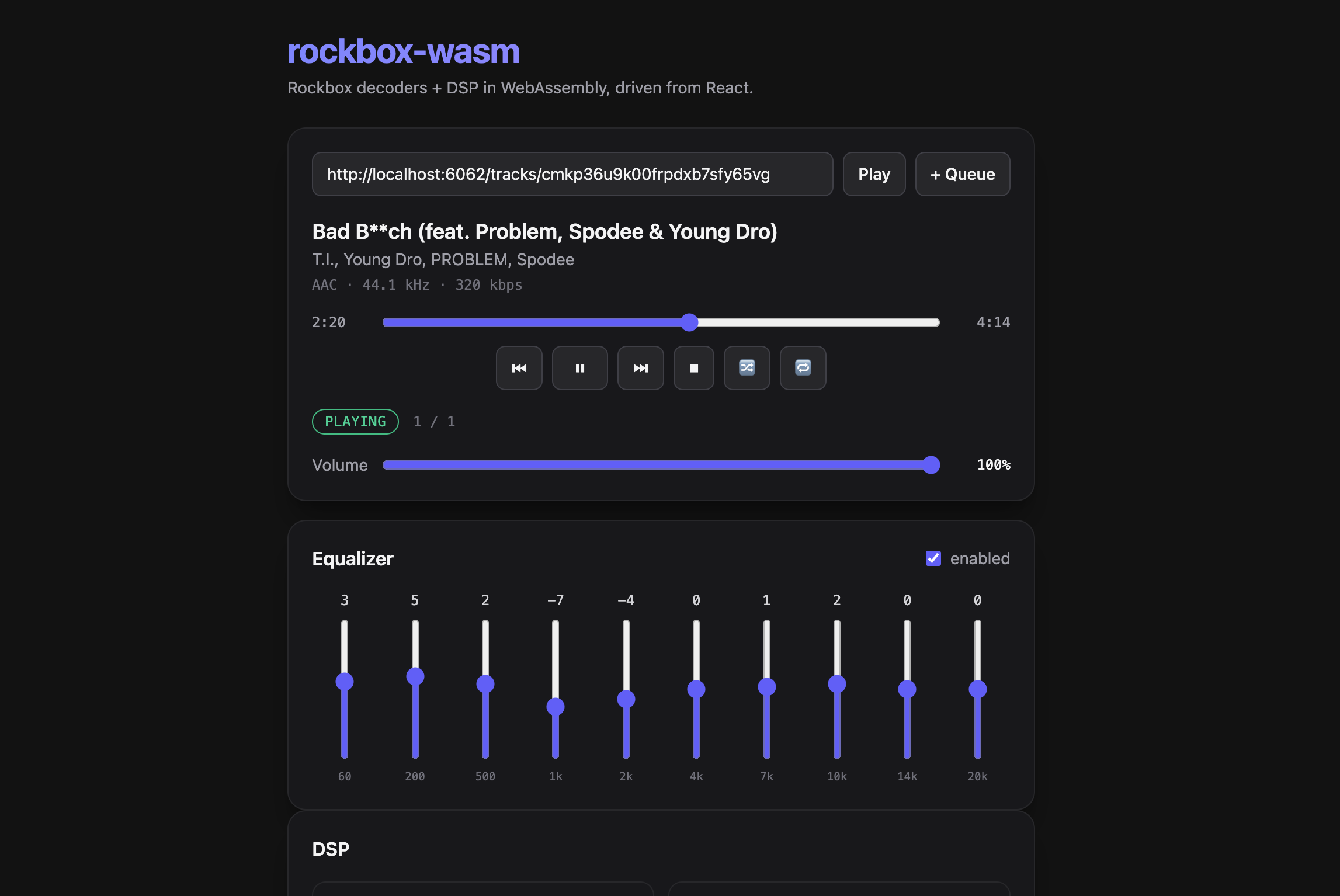
Task: Adjust the 500 Hz equalizer band slider
Action: point(485,689)
